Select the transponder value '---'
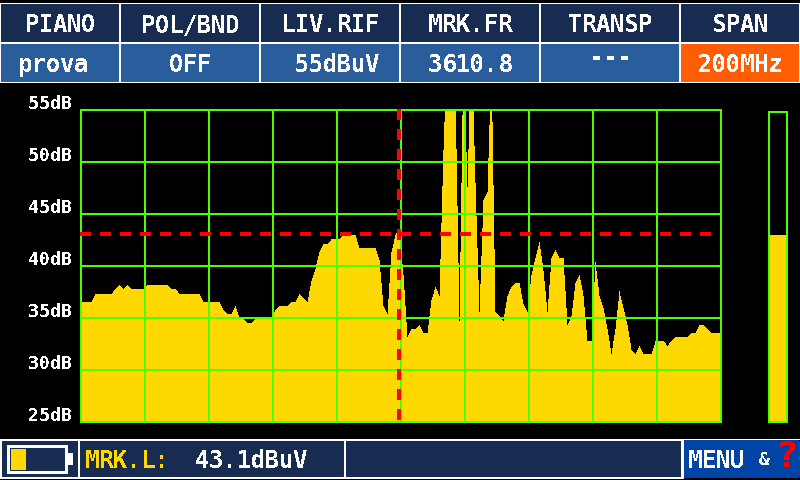The image size is (800, 480). tap(610, 63)
